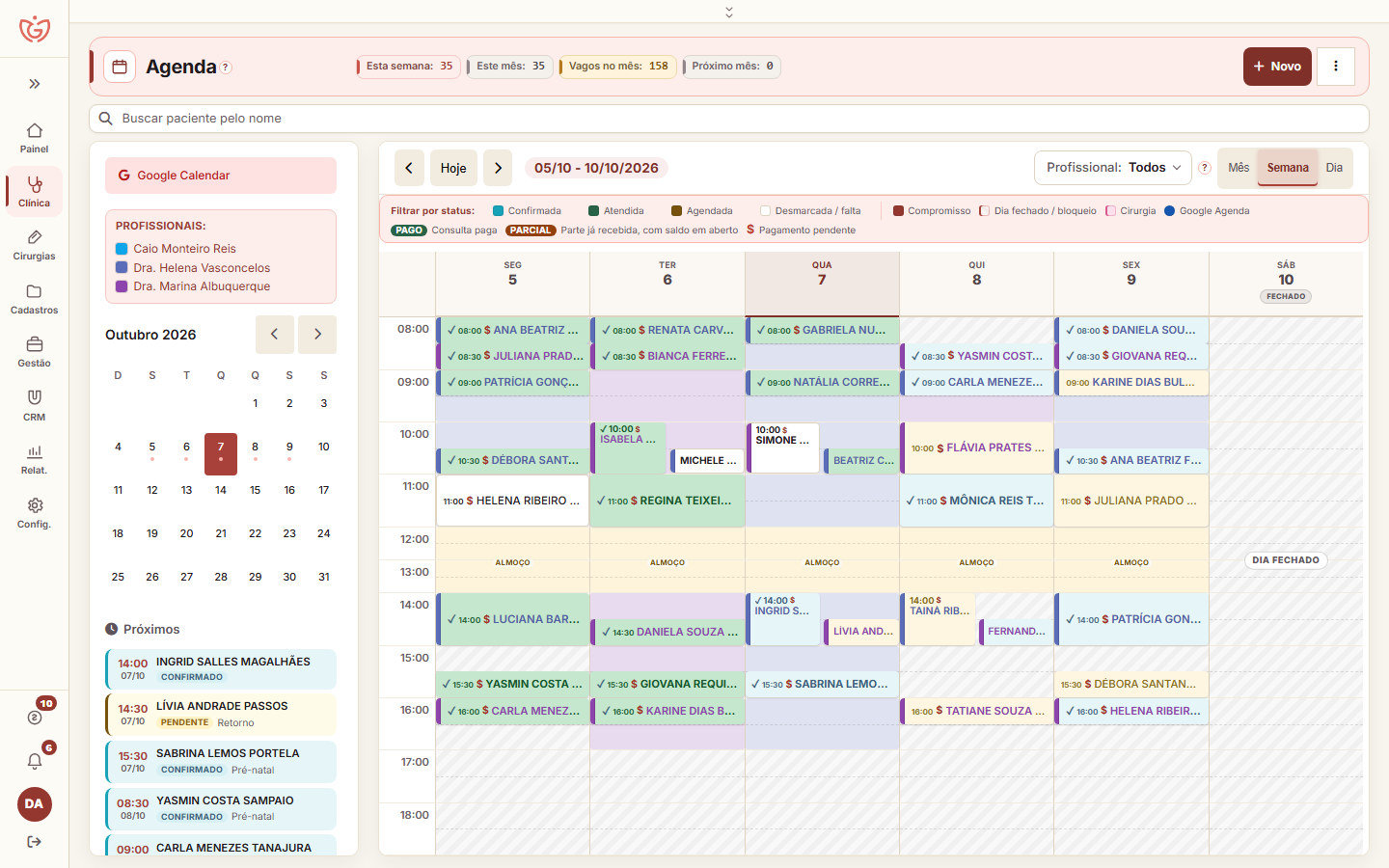Screen dimensions: 1389x868
Task: Open the Cirurgias section
Action: pos(34,245)
